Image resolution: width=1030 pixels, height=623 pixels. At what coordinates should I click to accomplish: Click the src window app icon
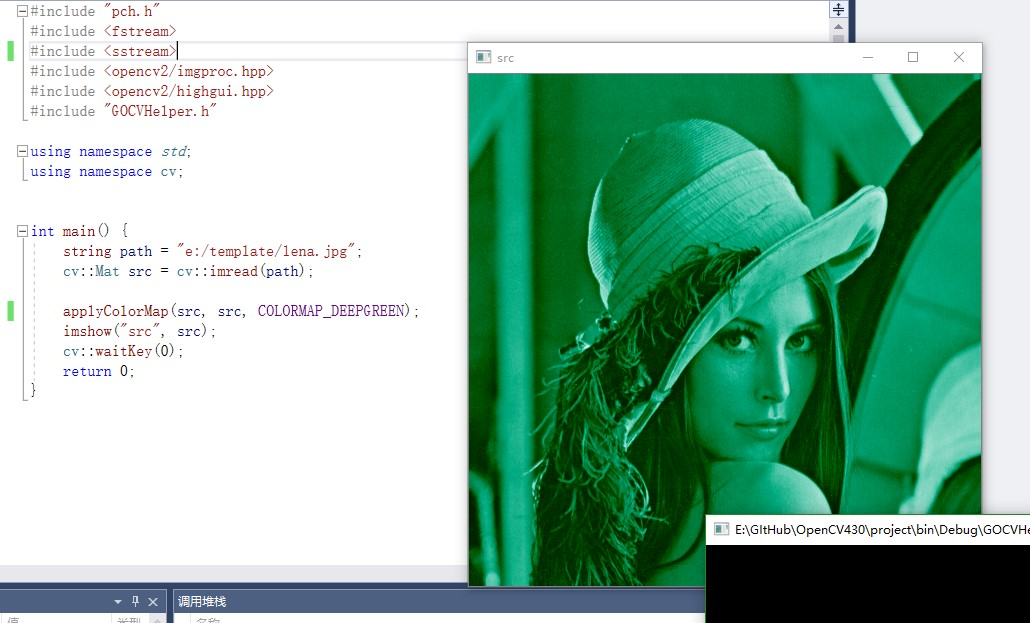[483, 57]
